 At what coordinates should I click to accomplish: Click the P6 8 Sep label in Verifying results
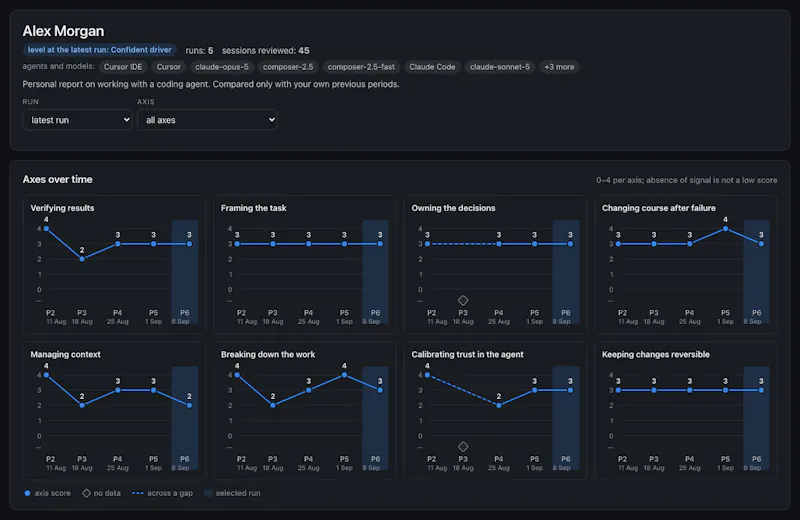click(182, 317)
